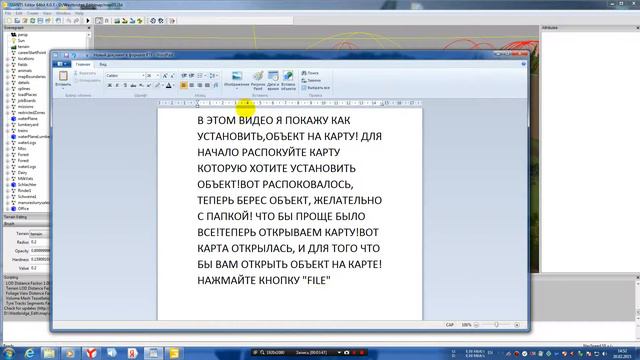The image size is (640, 360).
Task: Toggle underline formatting in WordPad
Action: tap(125, 85)
